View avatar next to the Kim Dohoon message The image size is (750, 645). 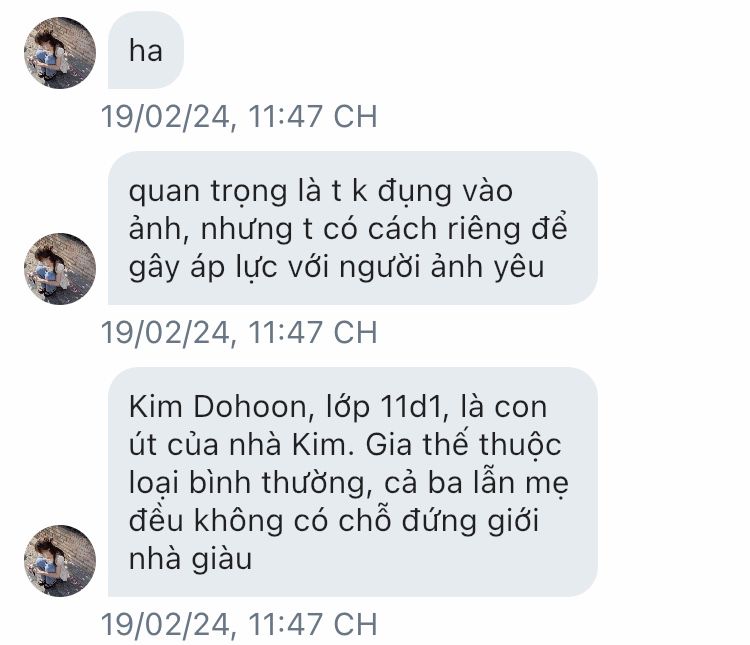coord(60,561)
